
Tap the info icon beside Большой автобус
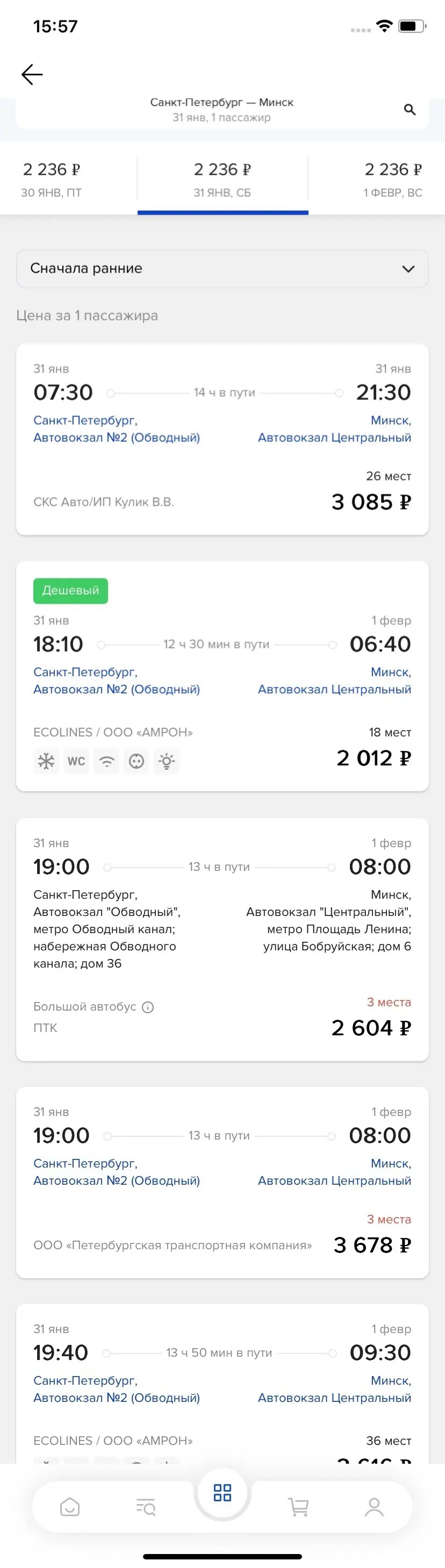pyautogui.click(x=148, y=1007)
